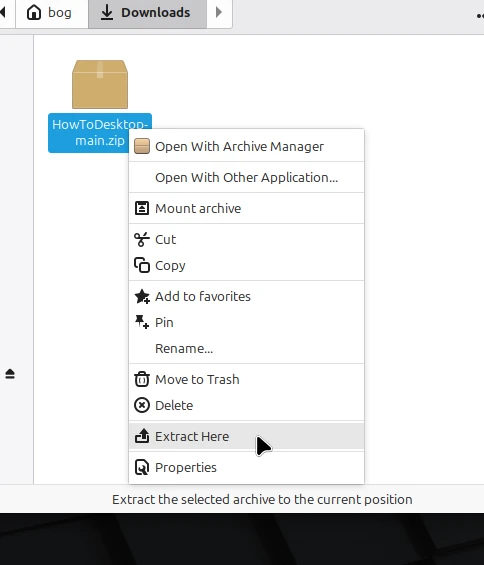This screenshot has width=484, height=565.
Task: Move the zip file to Trash
Action: pos(247,379)
